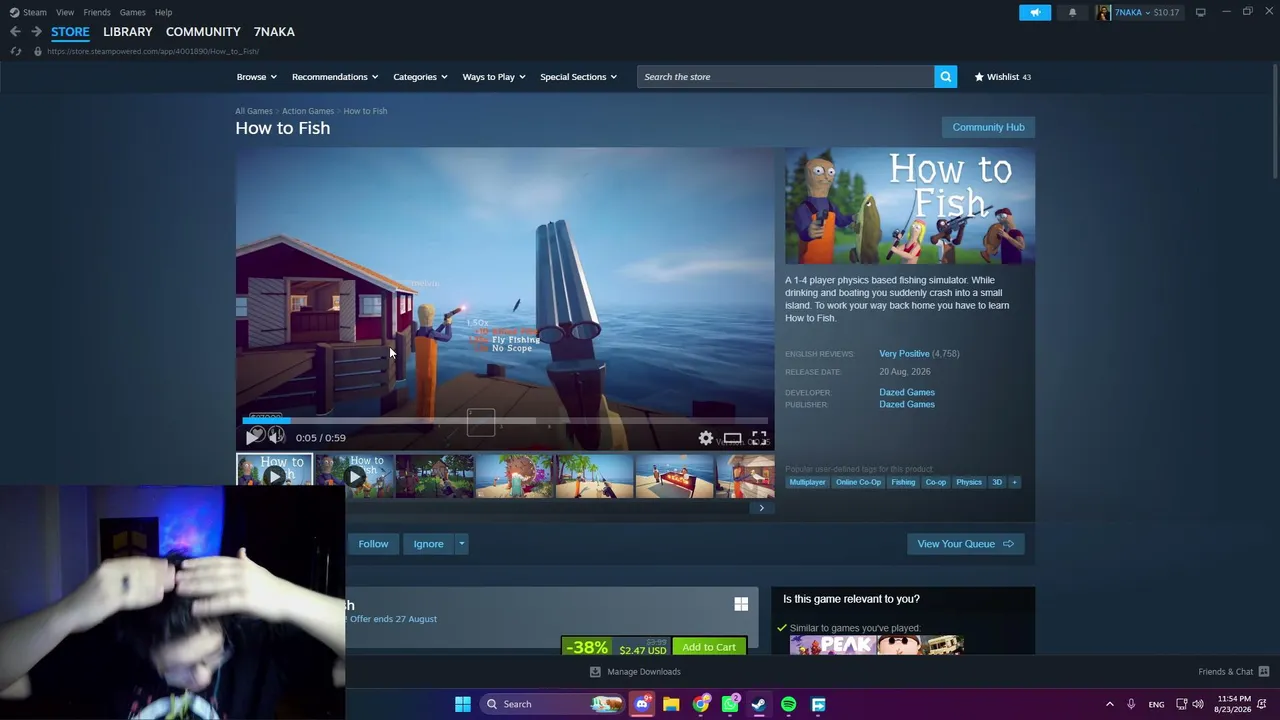Viewport: 1280px width, 720px height.
Task: Show hidden system tray icons
Action: coord(1109,704)
